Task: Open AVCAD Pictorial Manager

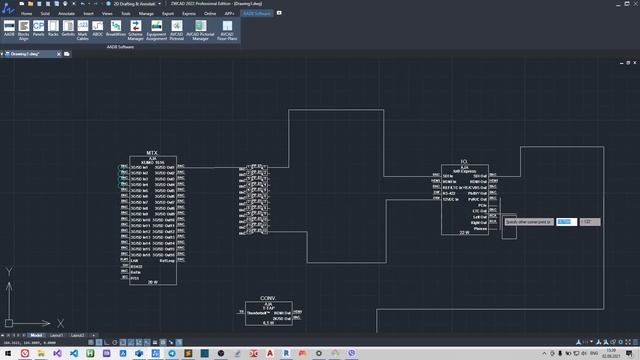Action: (200, 30)
